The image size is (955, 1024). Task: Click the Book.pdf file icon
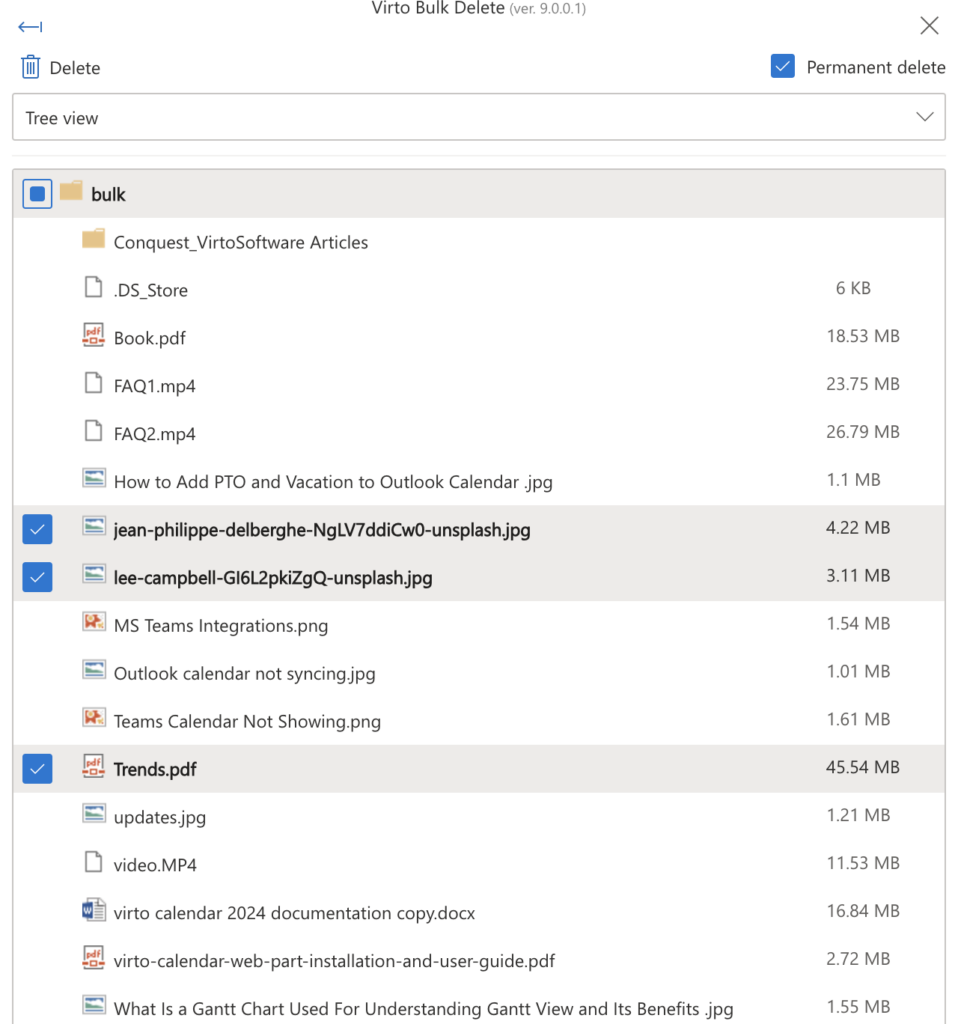pyautogui.click(x=93, y=336)
